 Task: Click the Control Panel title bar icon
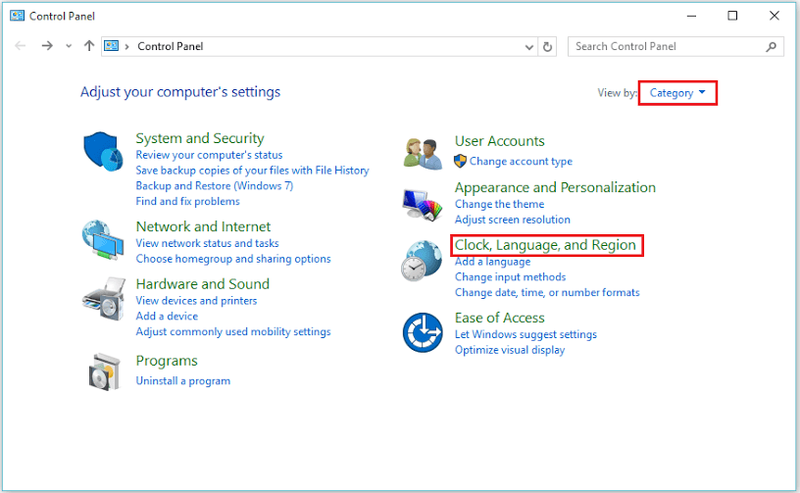coord(17,16)
